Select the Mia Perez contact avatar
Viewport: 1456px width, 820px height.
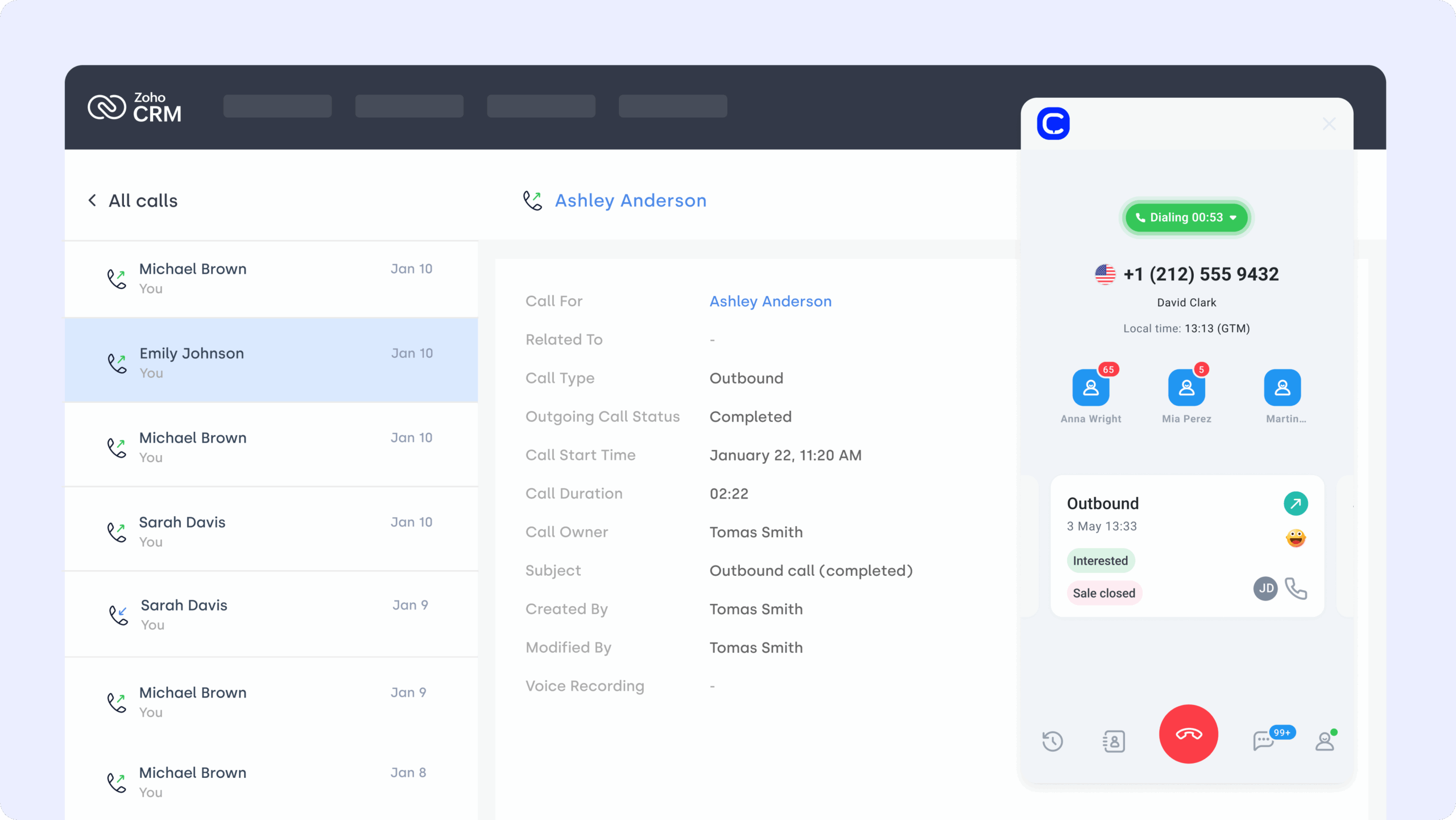(1186, 388)
